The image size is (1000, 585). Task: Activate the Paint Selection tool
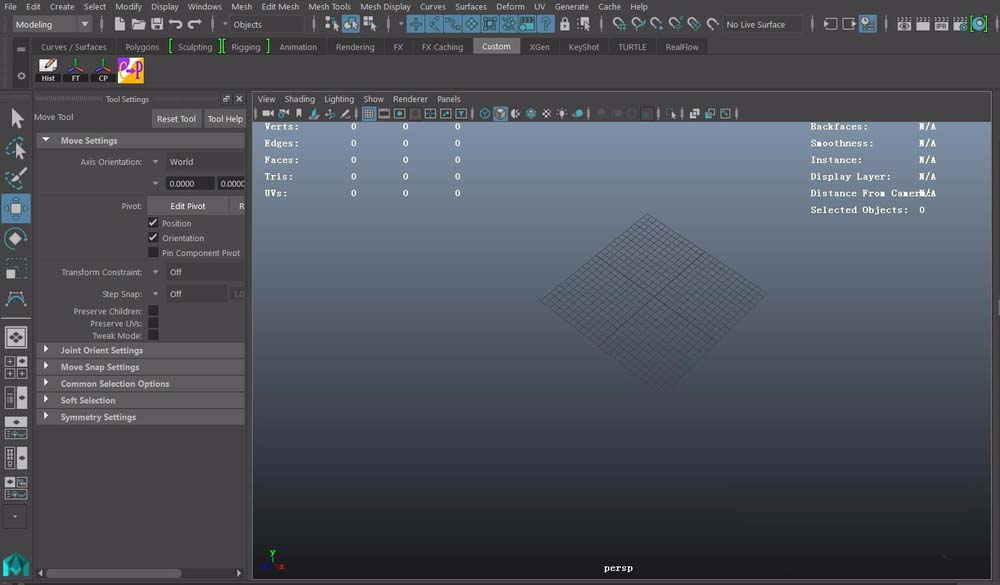coord(16,179)
